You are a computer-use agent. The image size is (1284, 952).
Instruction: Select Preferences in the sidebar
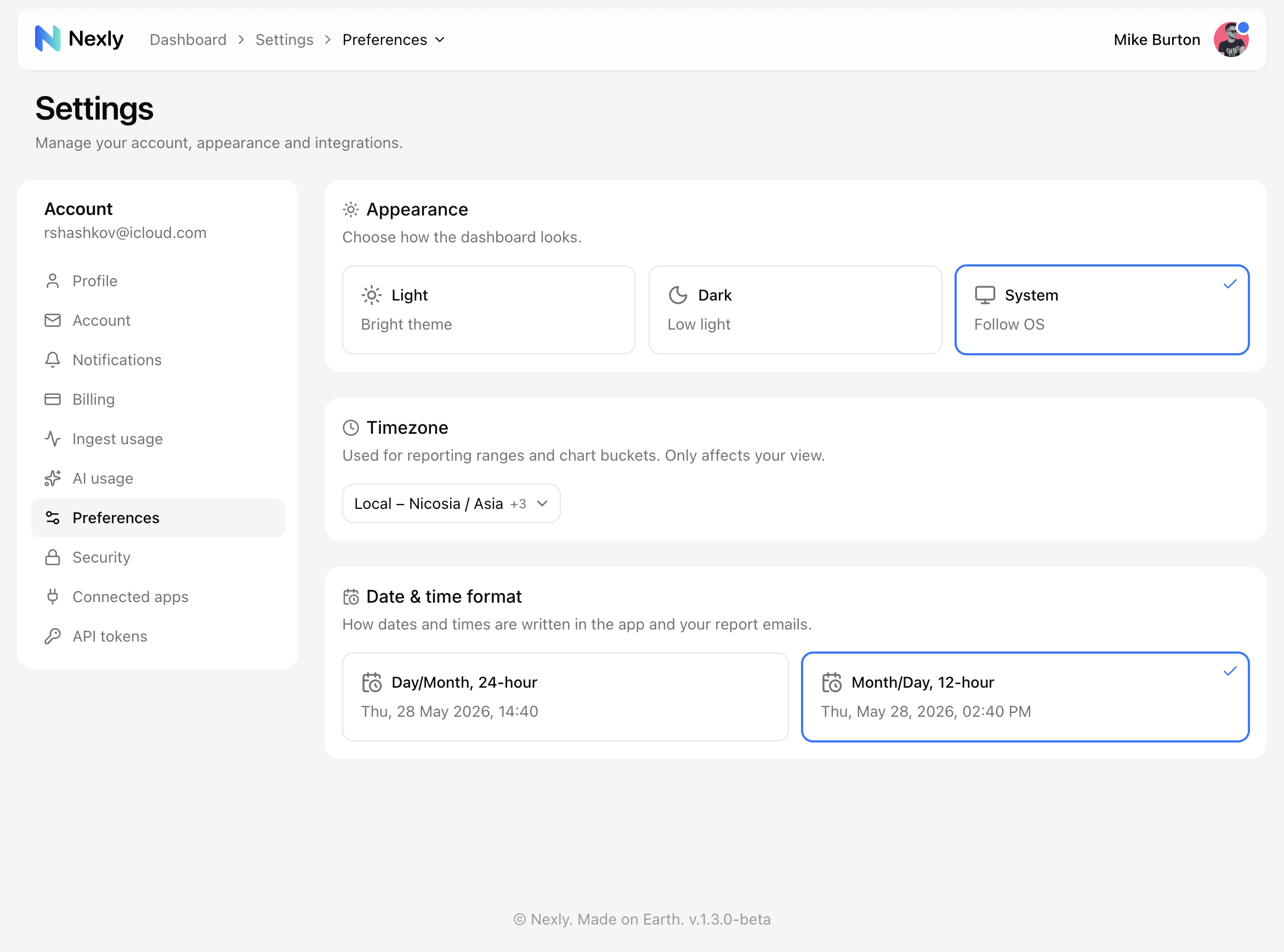point(157,518)
